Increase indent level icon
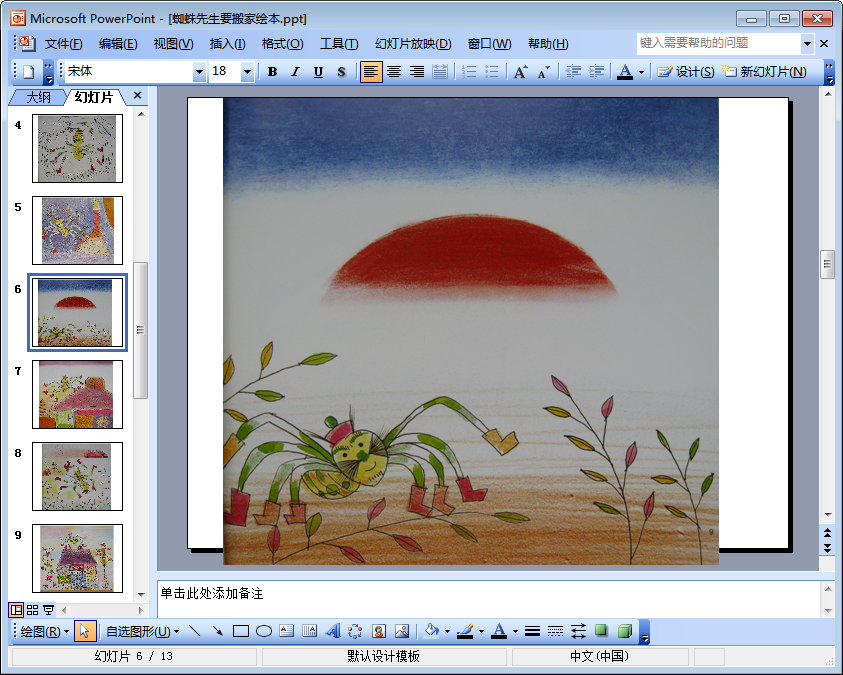The height and width of the screenshot is (675, 843). click(x=596, y=71)
